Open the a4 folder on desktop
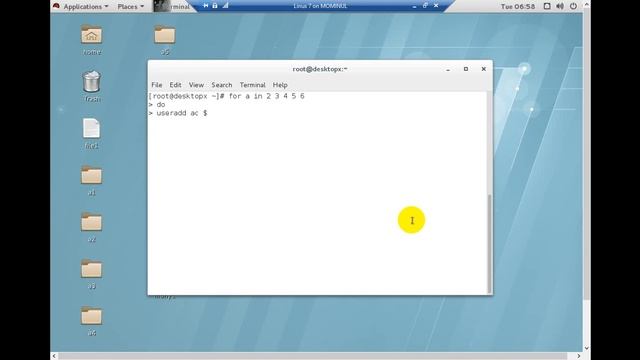640x360 pixels. pyautogui.click(x=91, y=316)
